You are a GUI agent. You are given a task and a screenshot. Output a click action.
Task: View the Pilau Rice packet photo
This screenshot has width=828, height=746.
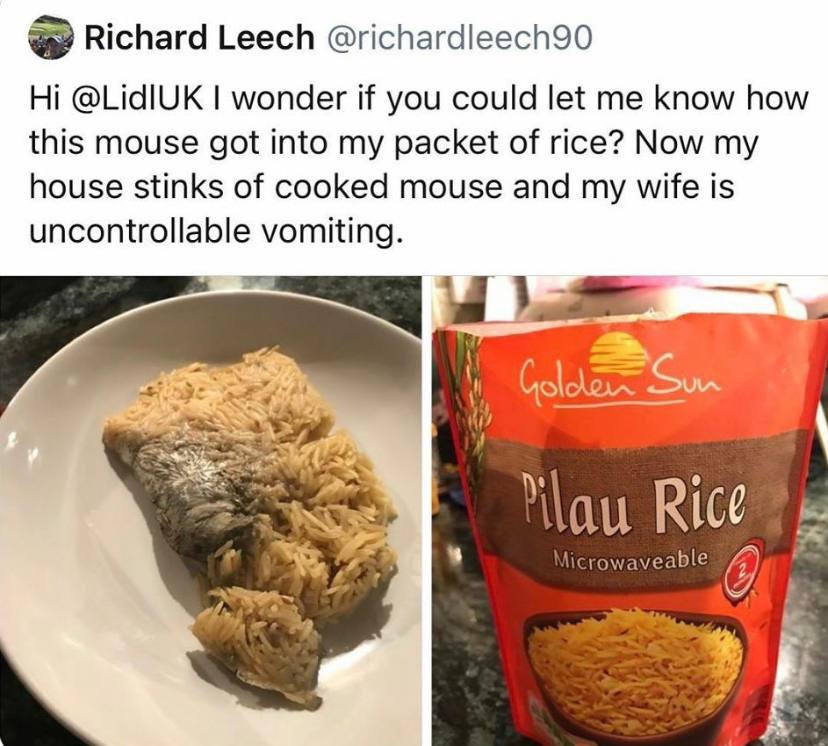[x=630, y=511]
